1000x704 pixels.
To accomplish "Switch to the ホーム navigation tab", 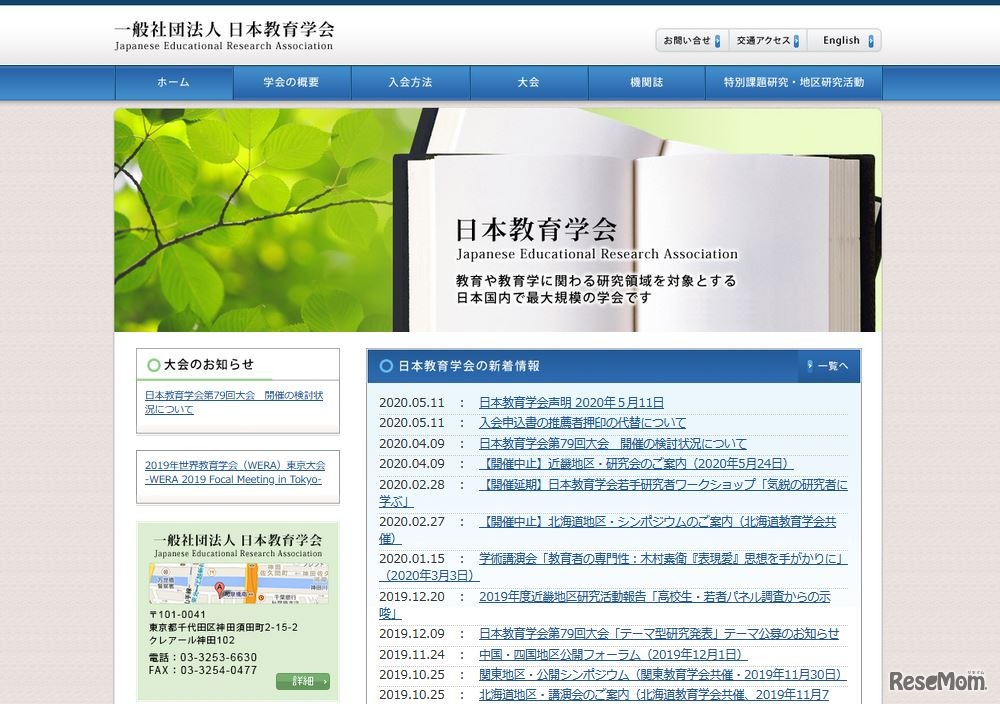I will [x=174, y=83].
